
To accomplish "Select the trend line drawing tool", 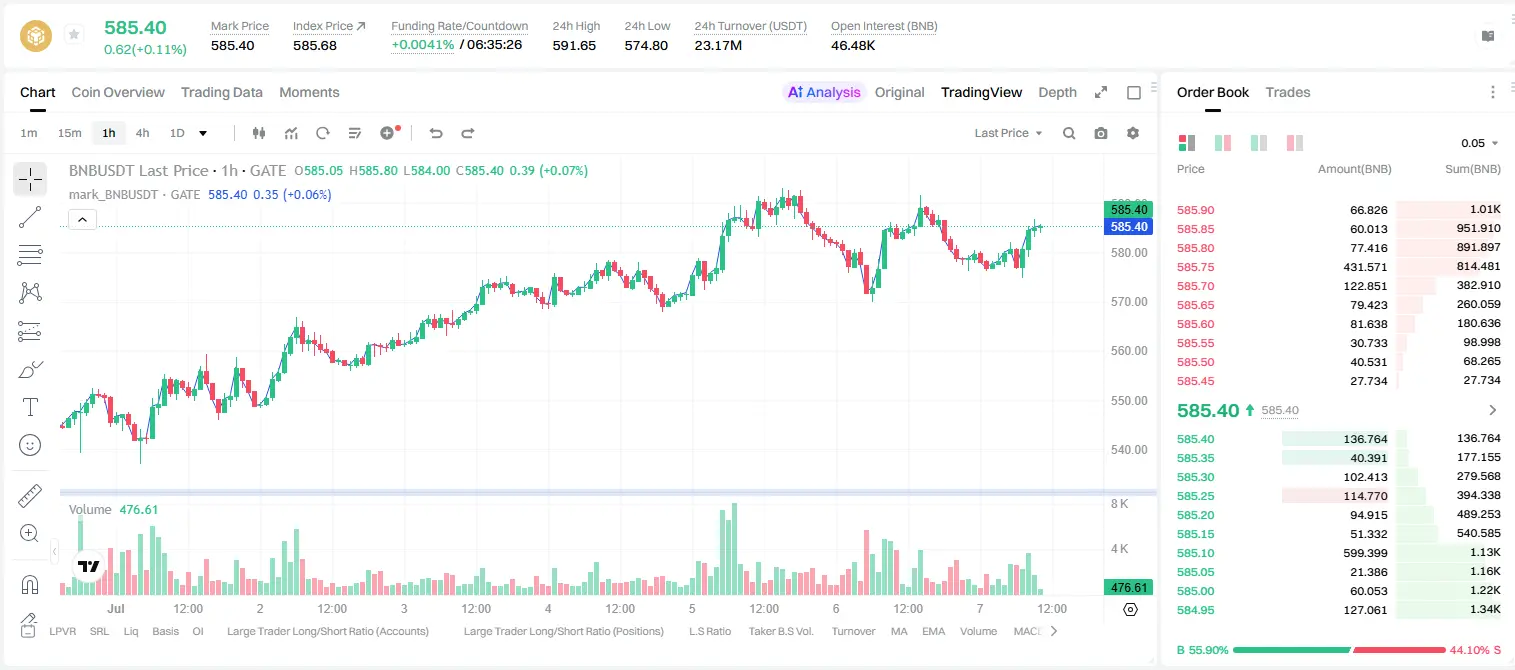I will point(30,217).
